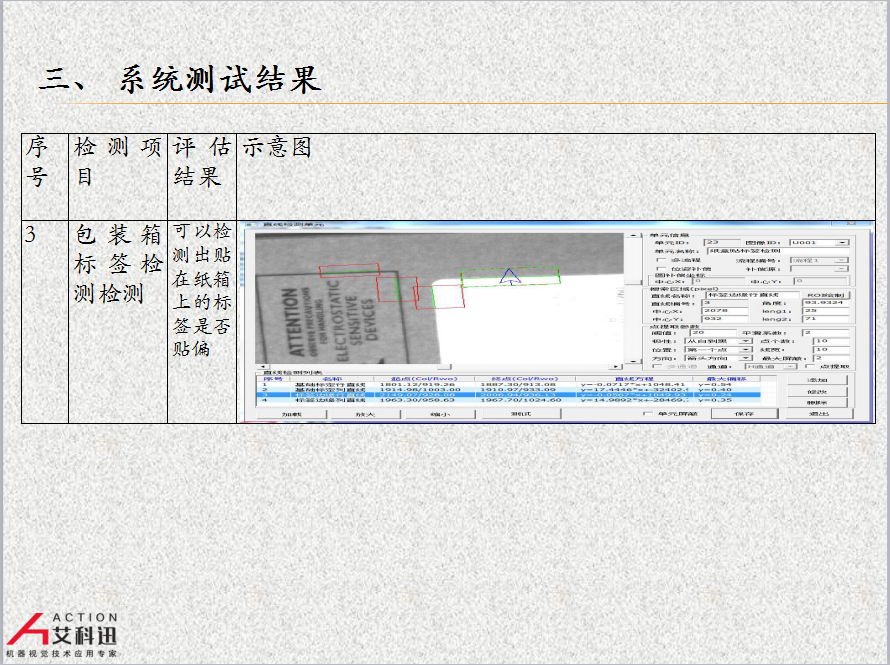
Task: Click the 单元ID field showing 23
Action: point(722,243)
